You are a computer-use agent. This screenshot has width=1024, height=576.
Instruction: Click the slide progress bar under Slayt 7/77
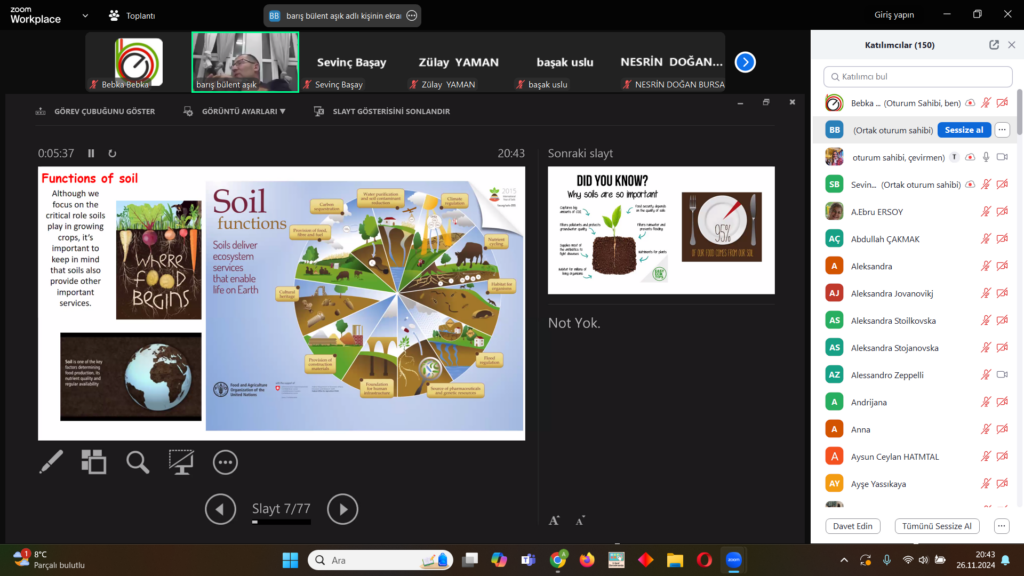coord(281,522)
